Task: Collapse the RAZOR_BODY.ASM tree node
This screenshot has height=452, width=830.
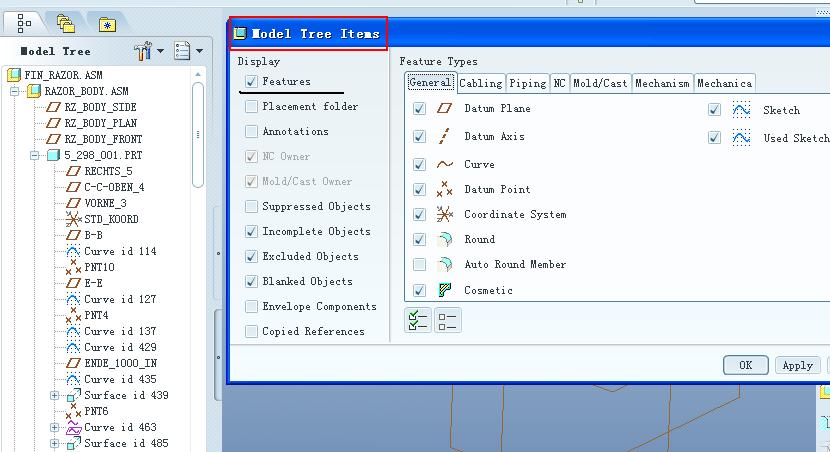Action: coord(15,91)
